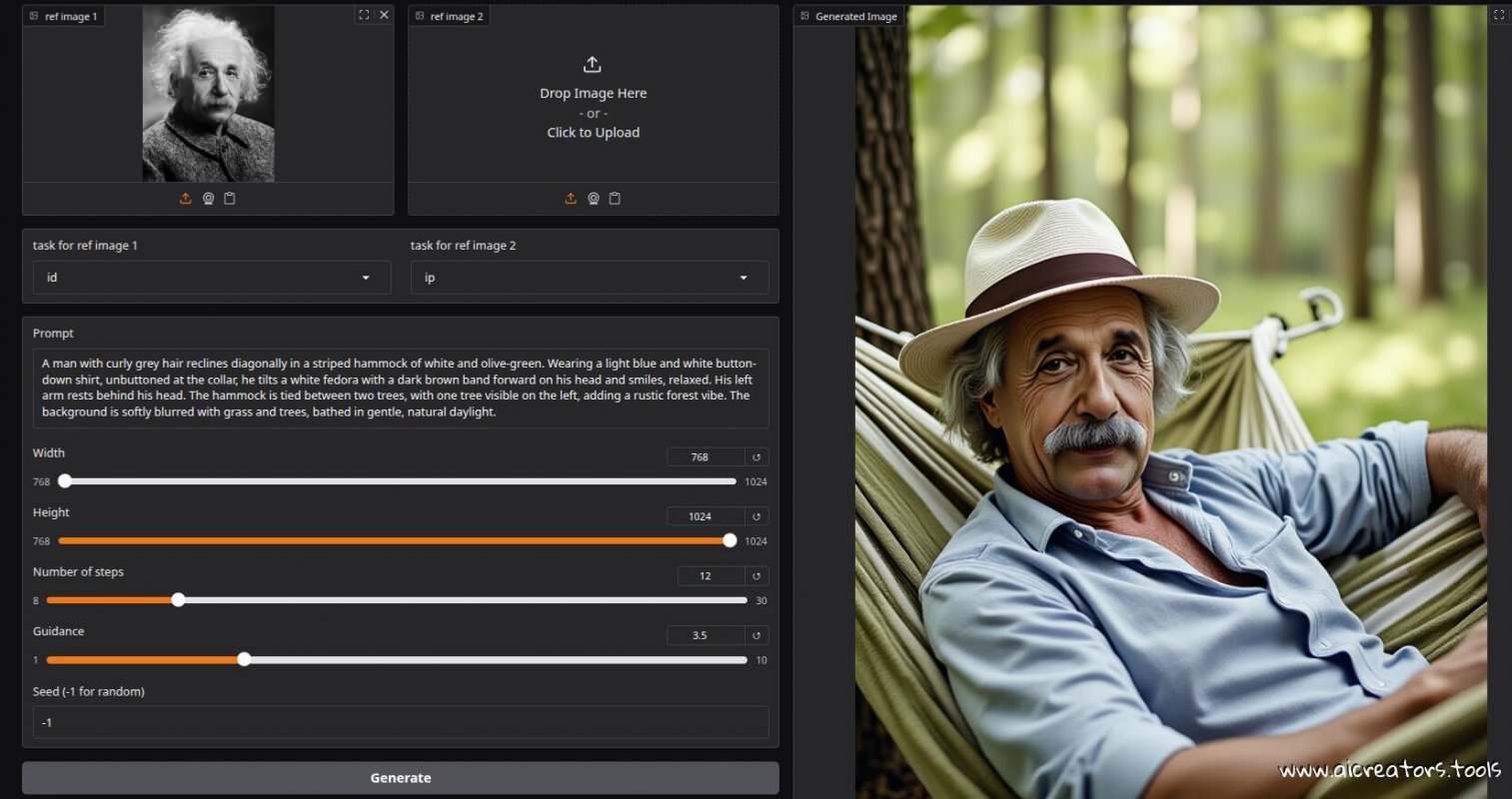The height and width of the screenshot is (799, 1512).
Task: Click the Generated Image tab label
Action: click(x=849, y=15)
